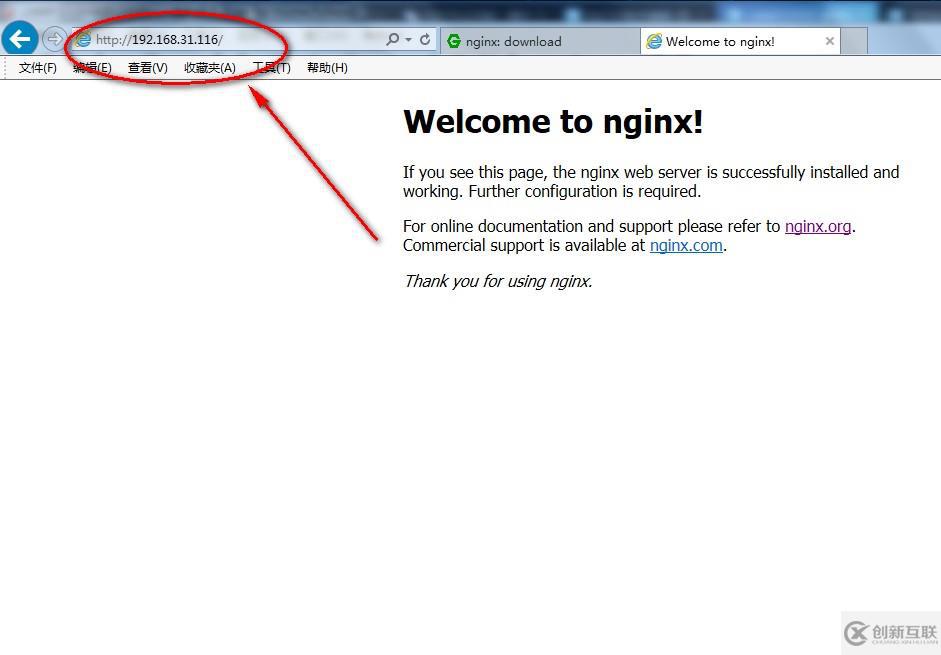The image size is (941, 655).
Task: Open the 文件(F) menu
Action: [36, 67]
